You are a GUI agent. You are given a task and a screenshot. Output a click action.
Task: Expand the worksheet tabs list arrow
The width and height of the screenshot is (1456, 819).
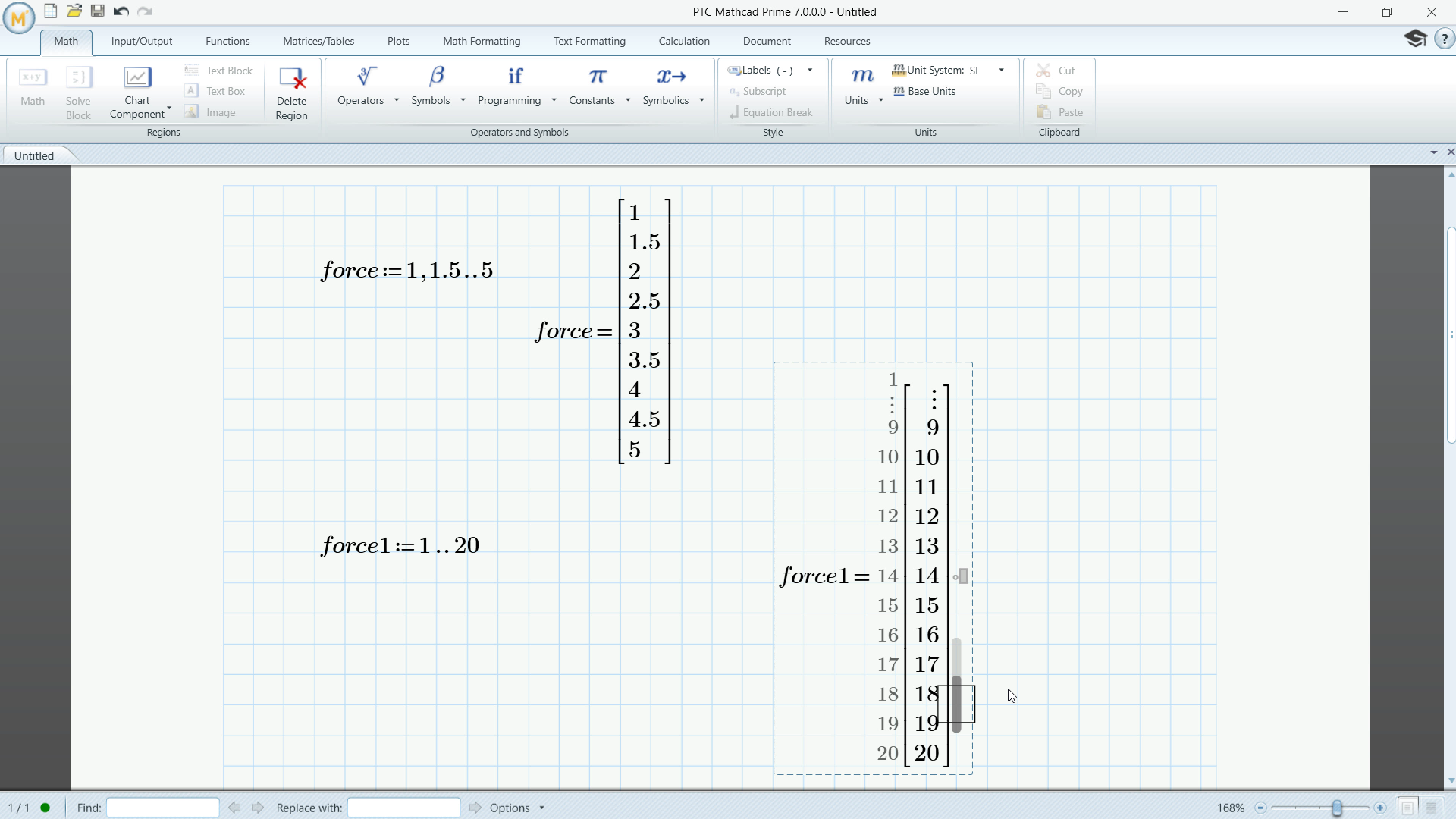click(1433, 152)
